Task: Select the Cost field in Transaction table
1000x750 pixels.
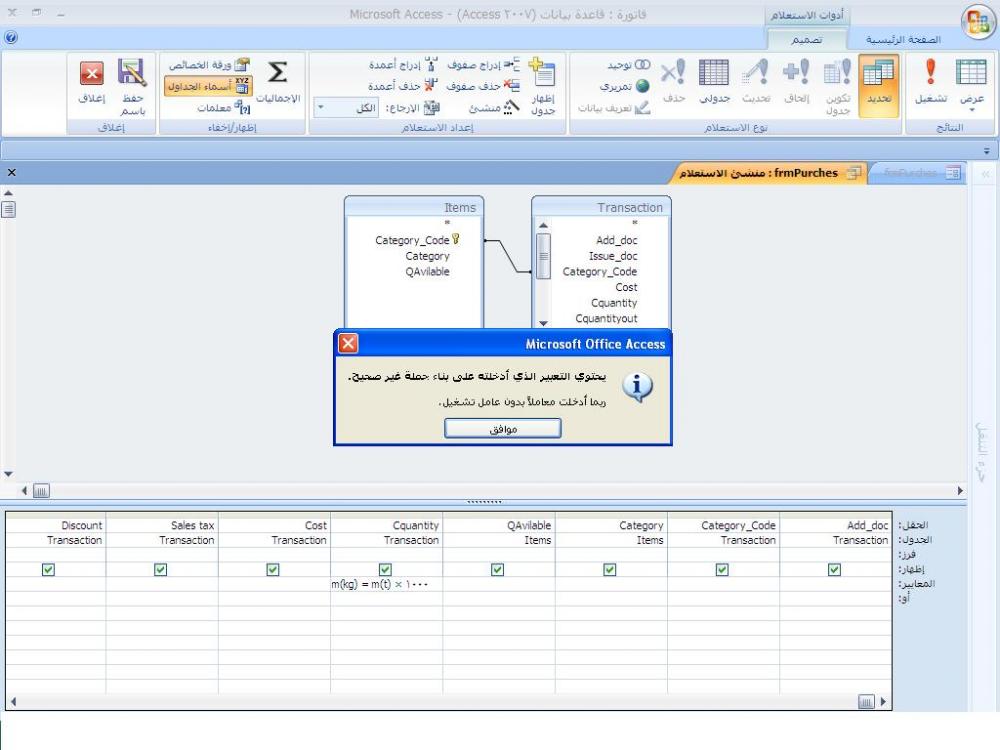Action: tap(626, 287)
